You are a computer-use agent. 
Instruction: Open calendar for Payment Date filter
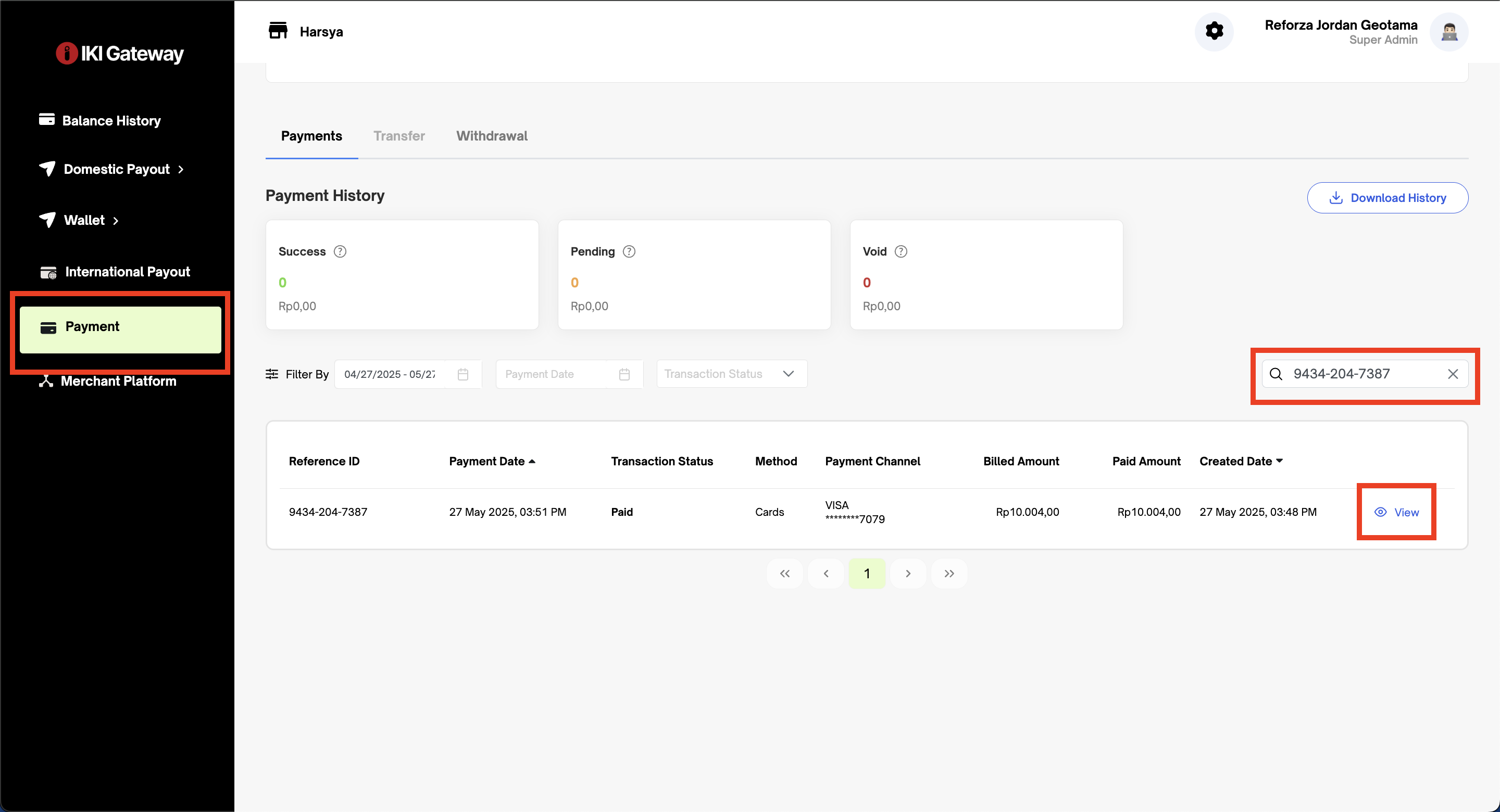624,374
